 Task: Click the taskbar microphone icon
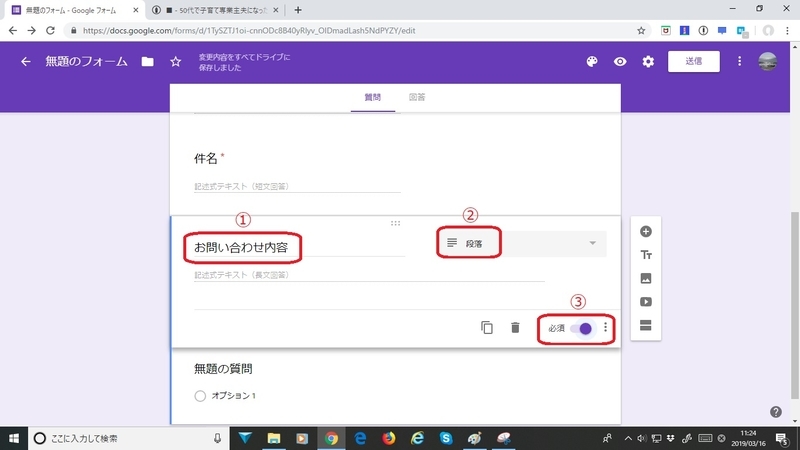coord(217,438)
